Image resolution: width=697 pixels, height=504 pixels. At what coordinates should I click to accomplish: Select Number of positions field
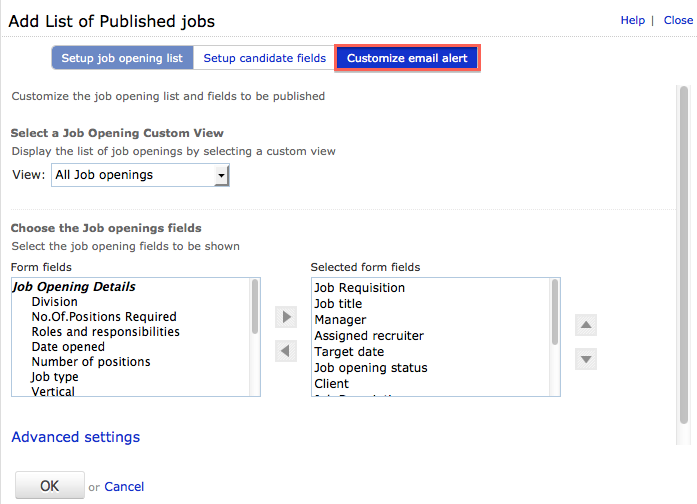coord(91,362)
